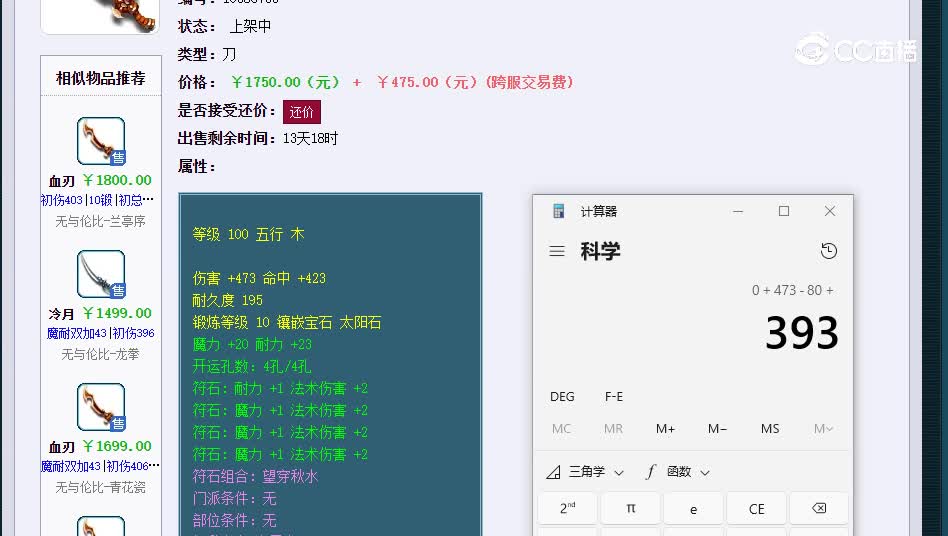Click the 符石组合: 望穿秋水 line
The width and height of the screenshot is (948, 536).
[255, 476]
